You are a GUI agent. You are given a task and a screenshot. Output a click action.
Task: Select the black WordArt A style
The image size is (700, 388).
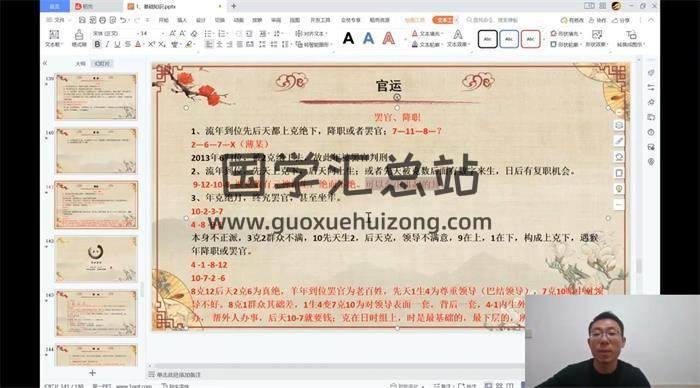point(348,38)
